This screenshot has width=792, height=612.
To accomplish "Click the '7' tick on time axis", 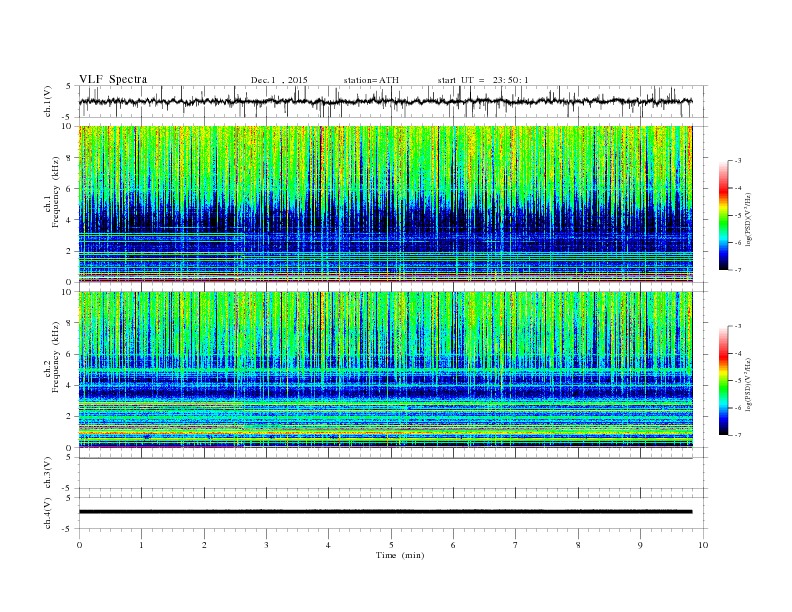I will (516, 545).
